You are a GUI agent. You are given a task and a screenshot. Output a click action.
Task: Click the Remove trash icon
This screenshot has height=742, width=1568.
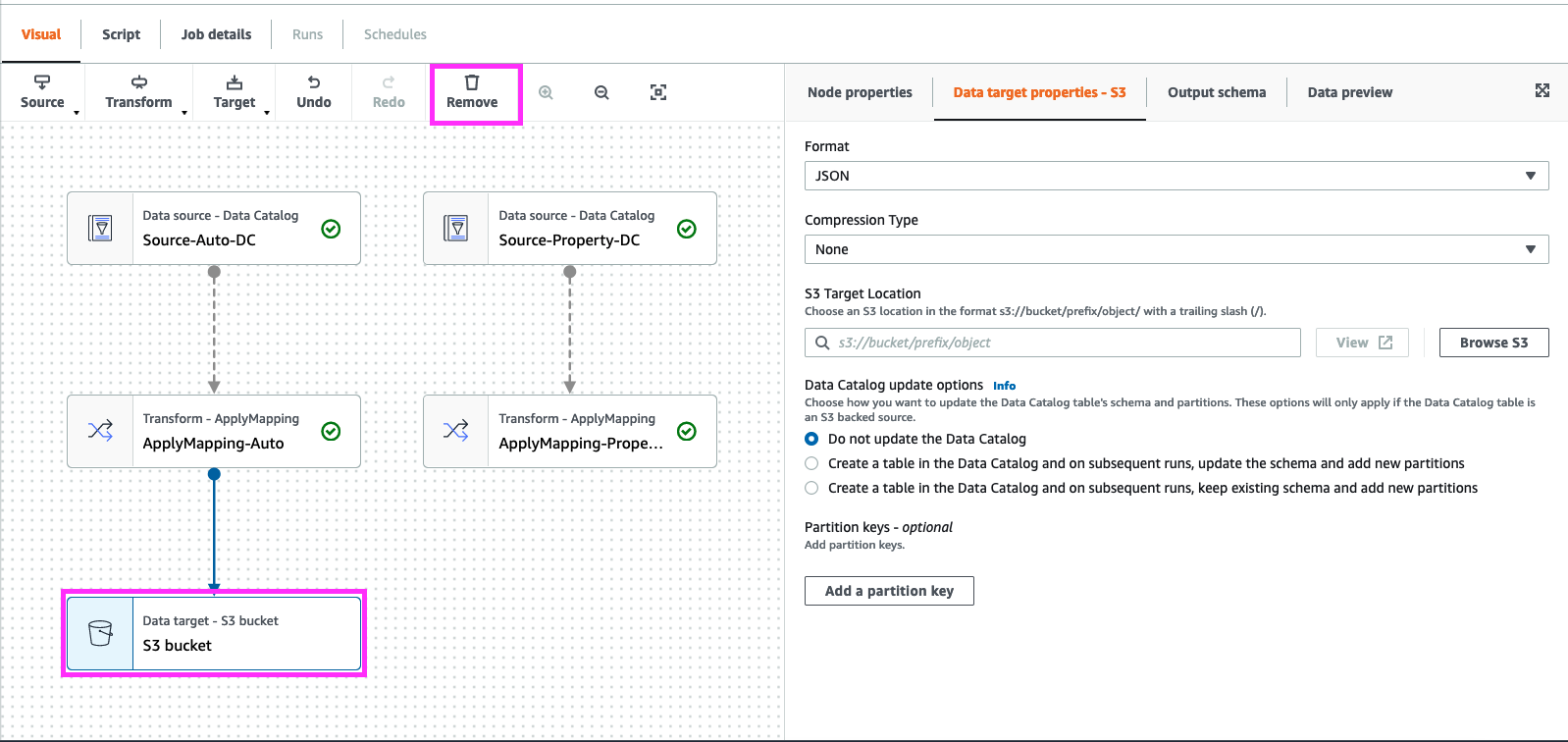tap(472, 83)
